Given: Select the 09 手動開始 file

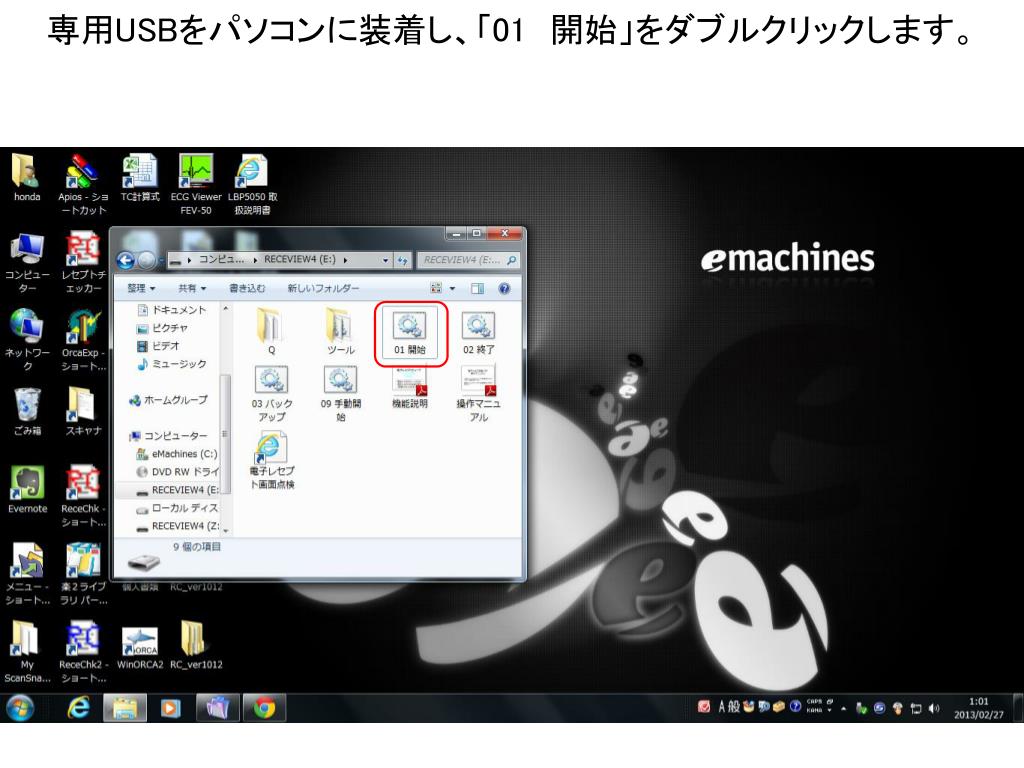Looking at the screenshot, I should [x=340, y=394].
